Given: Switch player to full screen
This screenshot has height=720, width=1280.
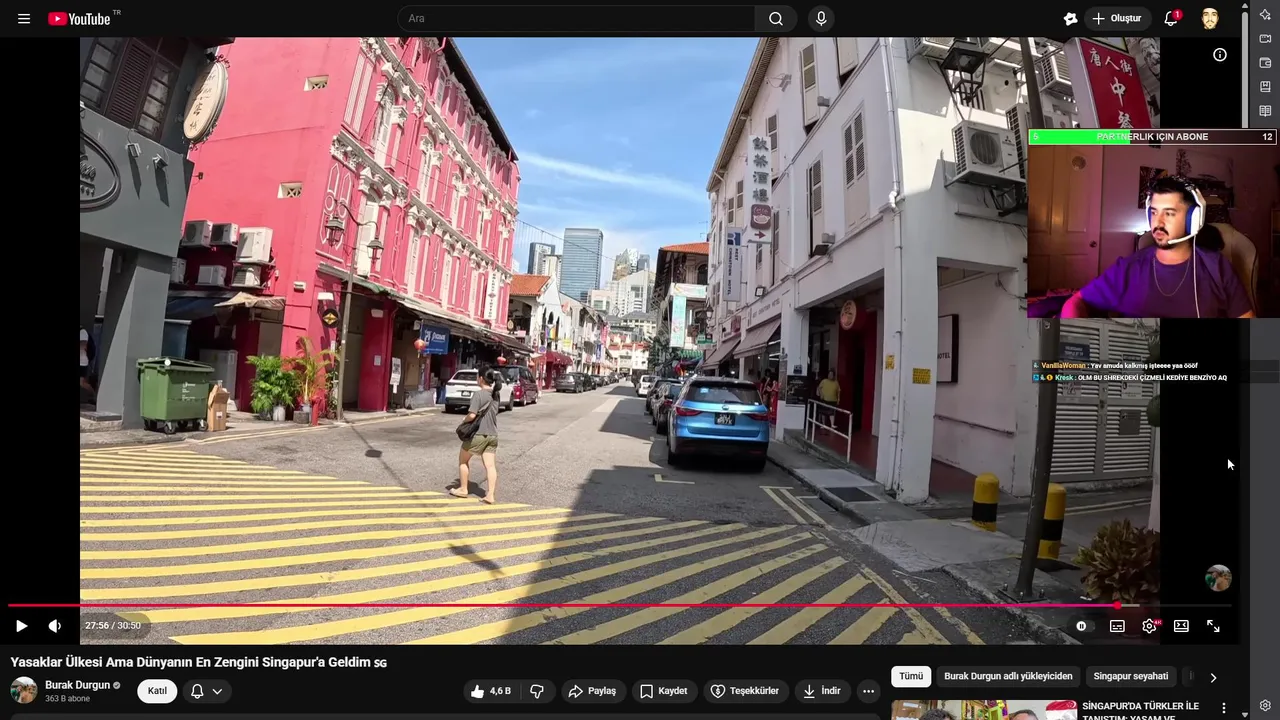Looking at the screenshot, I should click(1213, 626).
